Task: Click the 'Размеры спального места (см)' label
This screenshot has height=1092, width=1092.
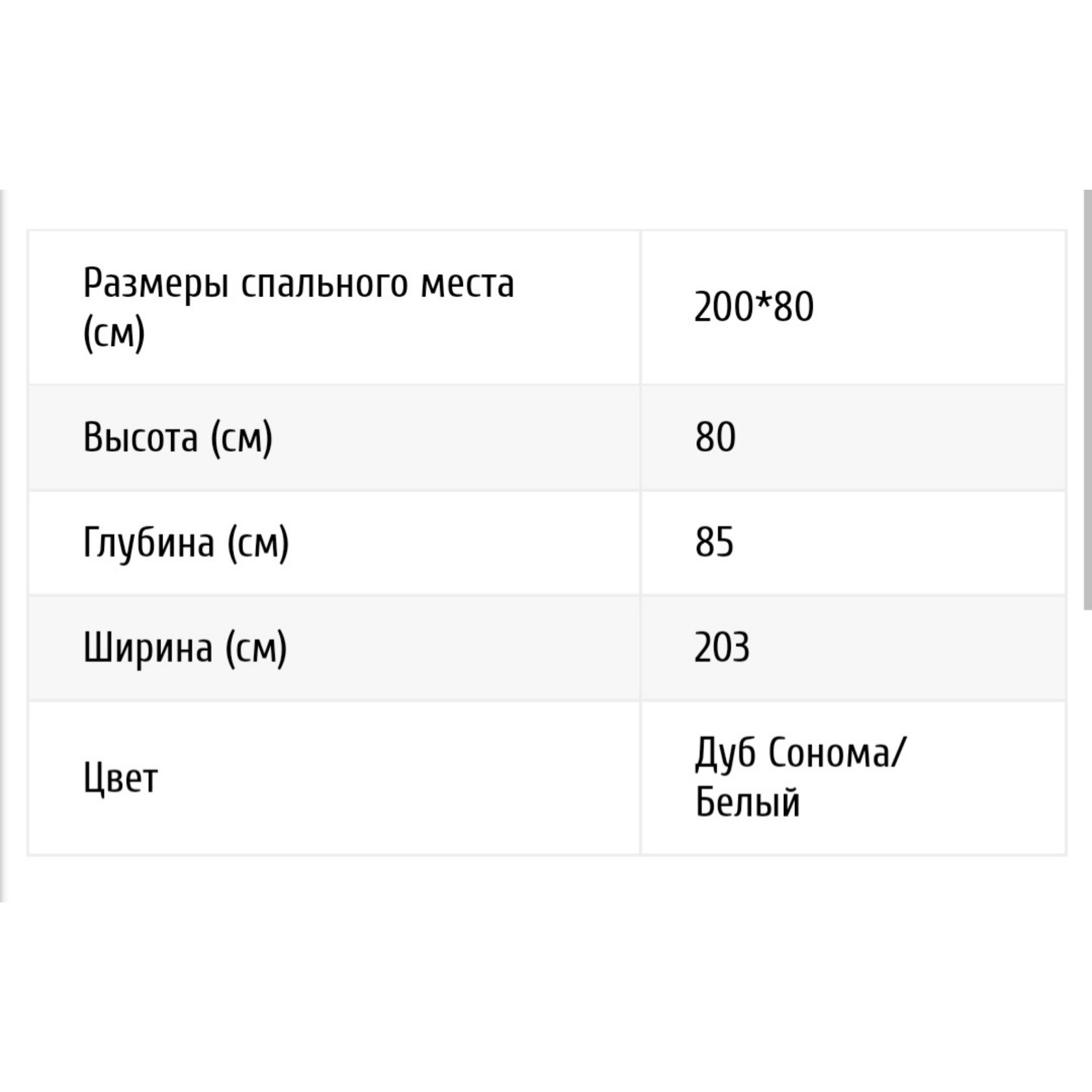Action: tap(298, 308)
